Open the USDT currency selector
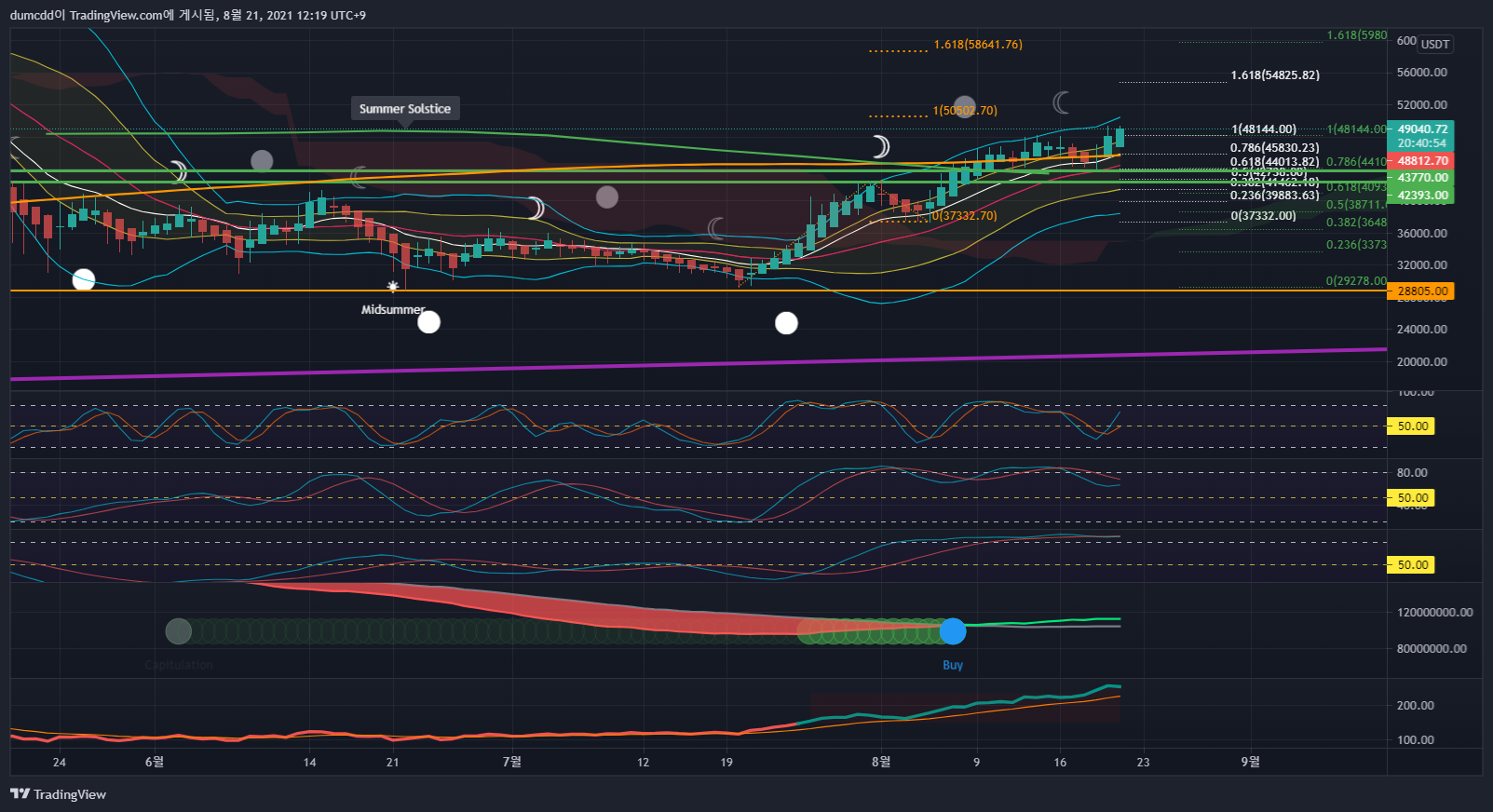Image resolution: width=1493 pixels, height=812 pixels. [x=1434, y=45]
